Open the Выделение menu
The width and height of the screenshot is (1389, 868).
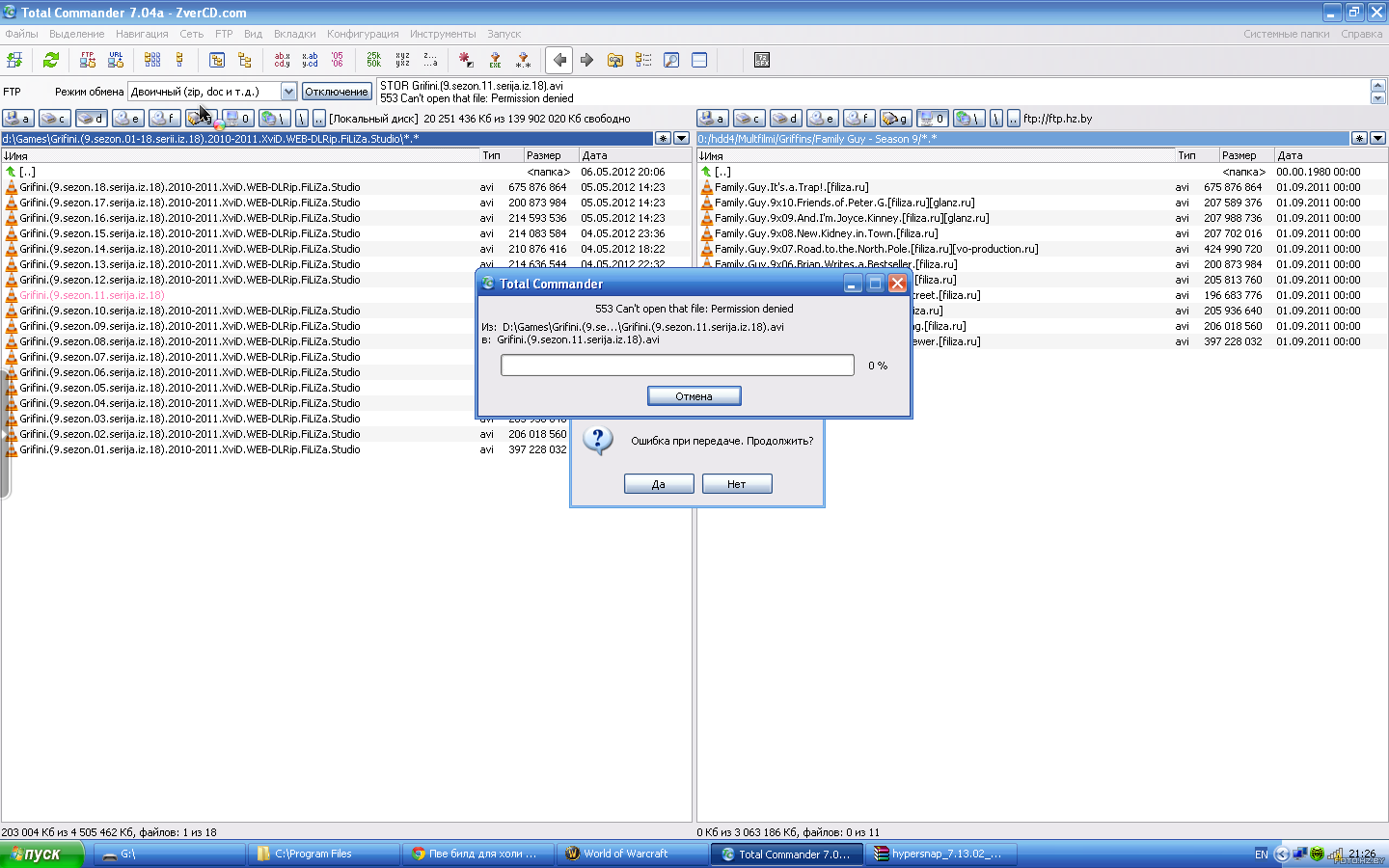[x=76, y=34]
